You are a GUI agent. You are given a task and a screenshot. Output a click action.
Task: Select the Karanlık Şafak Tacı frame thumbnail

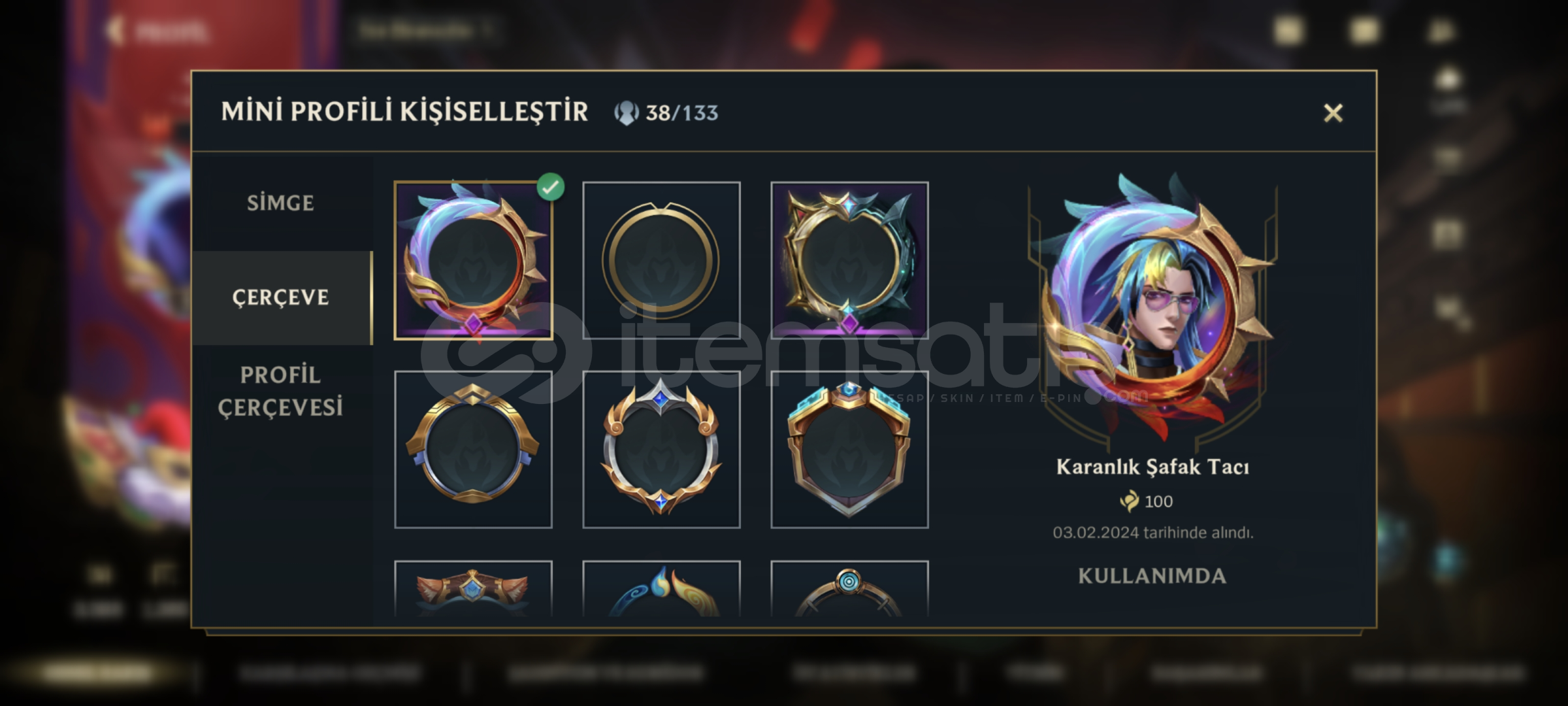coord(474,261)
